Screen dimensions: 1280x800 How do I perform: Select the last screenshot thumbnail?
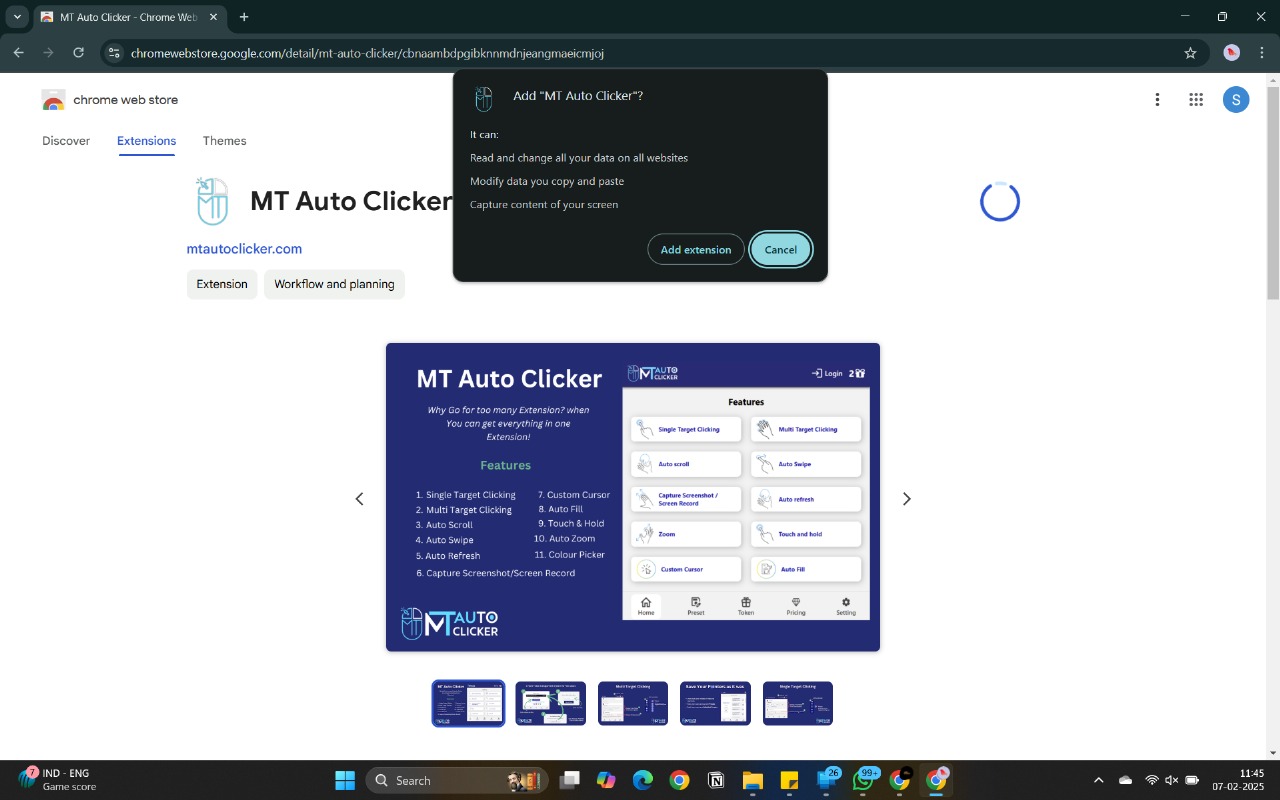pos(797,703)
